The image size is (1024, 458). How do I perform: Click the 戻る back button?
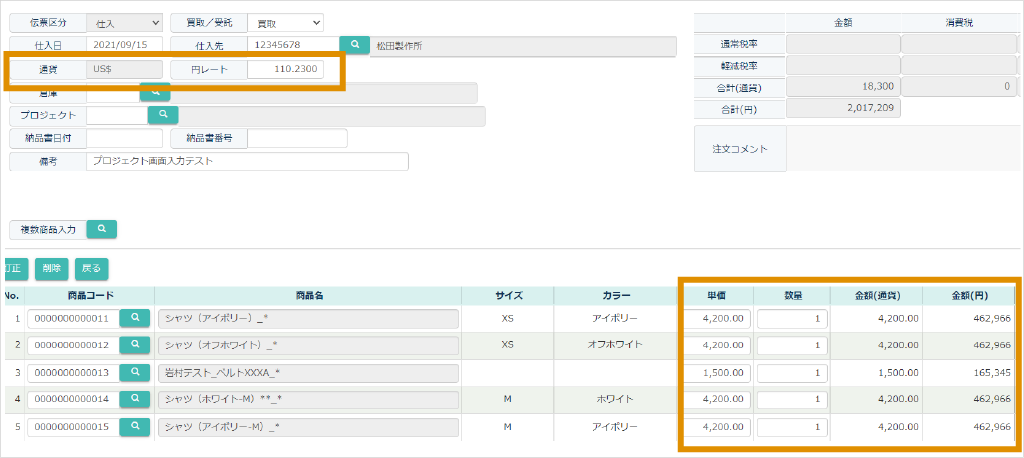pos(91,268)
